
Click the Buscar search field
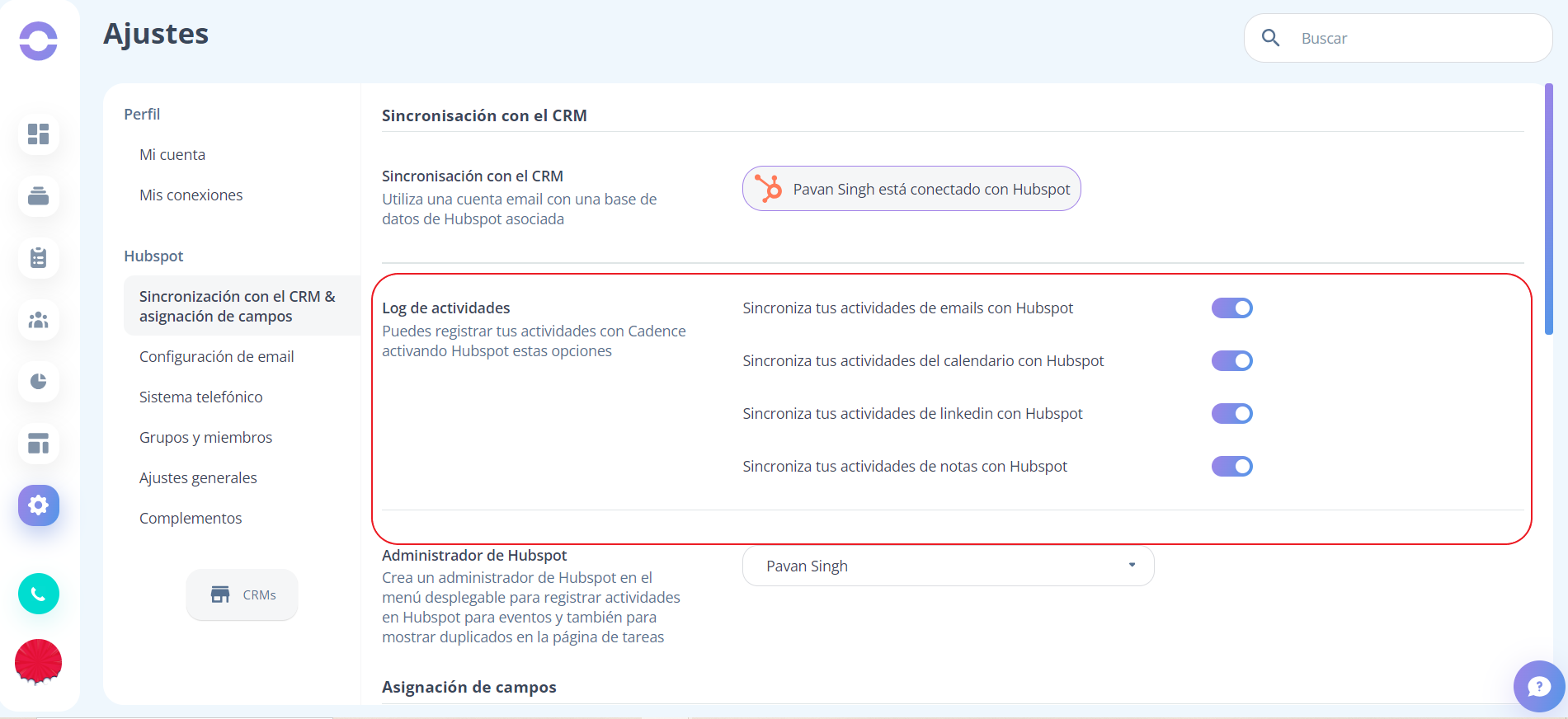pyautogui.click(x=1398, y=38)
